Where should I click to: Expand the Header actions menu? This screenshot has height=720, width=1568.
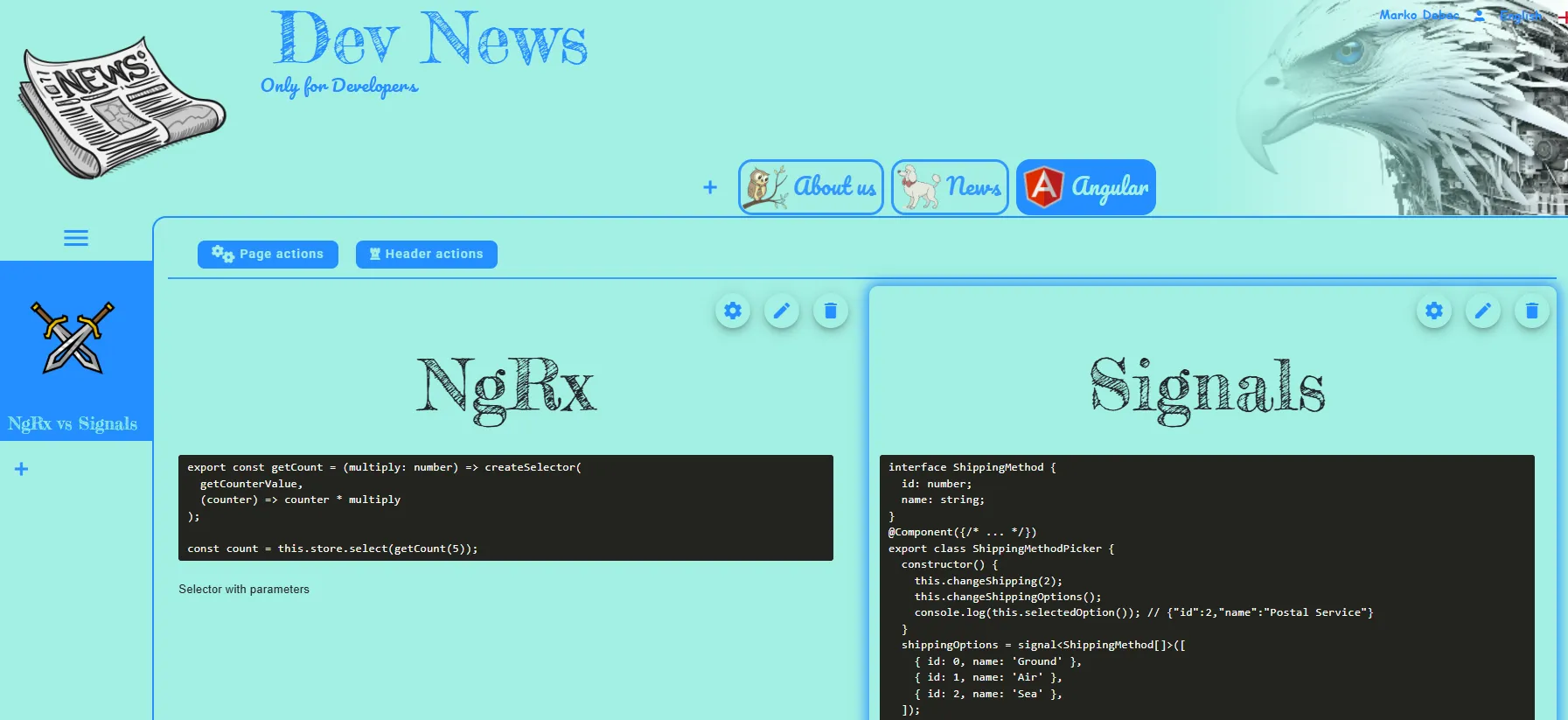[x=427, y=255]
